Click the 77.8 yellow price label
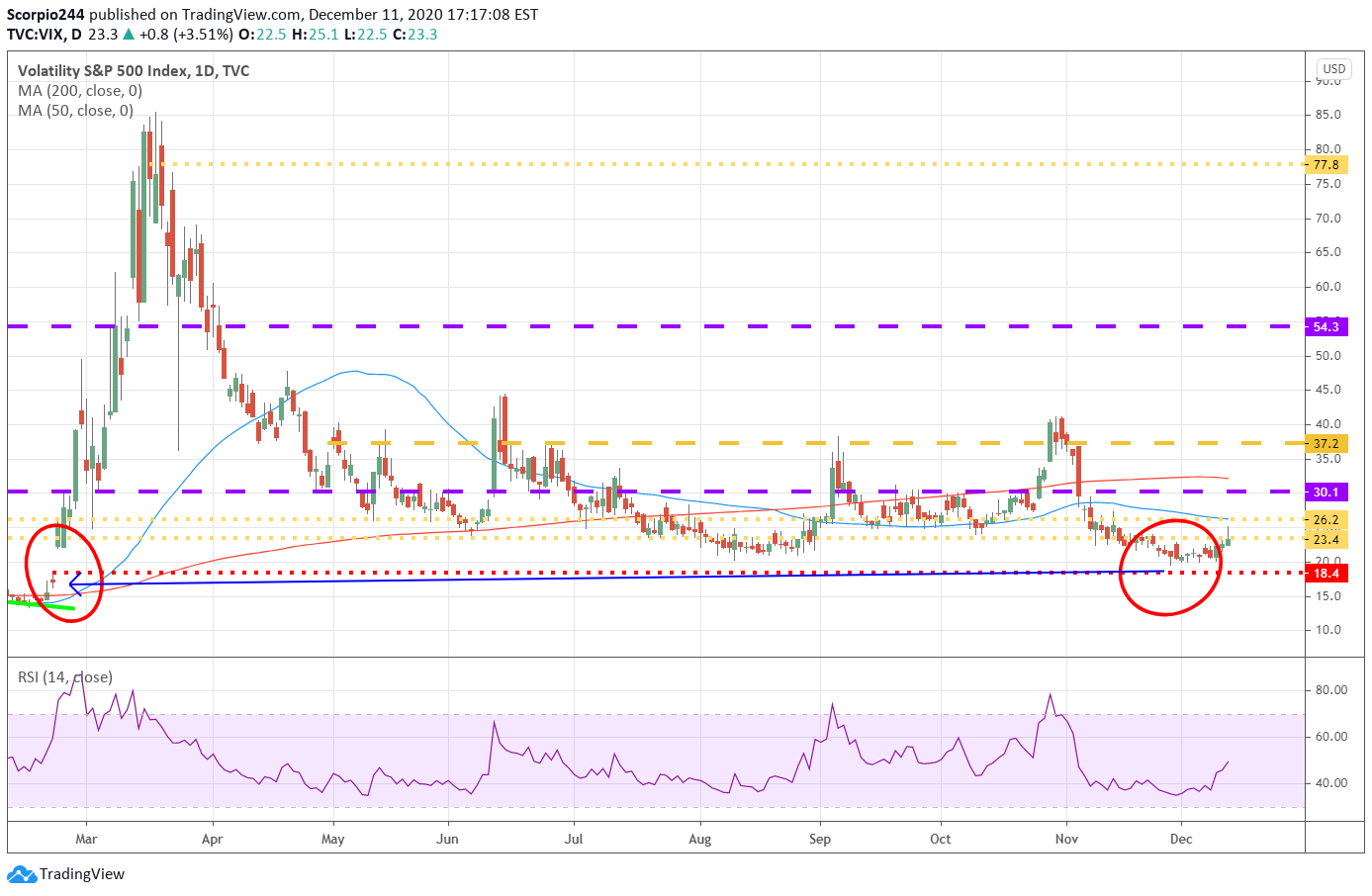Viewport: 1372px width, 896px height. [x=1326, y=165]
